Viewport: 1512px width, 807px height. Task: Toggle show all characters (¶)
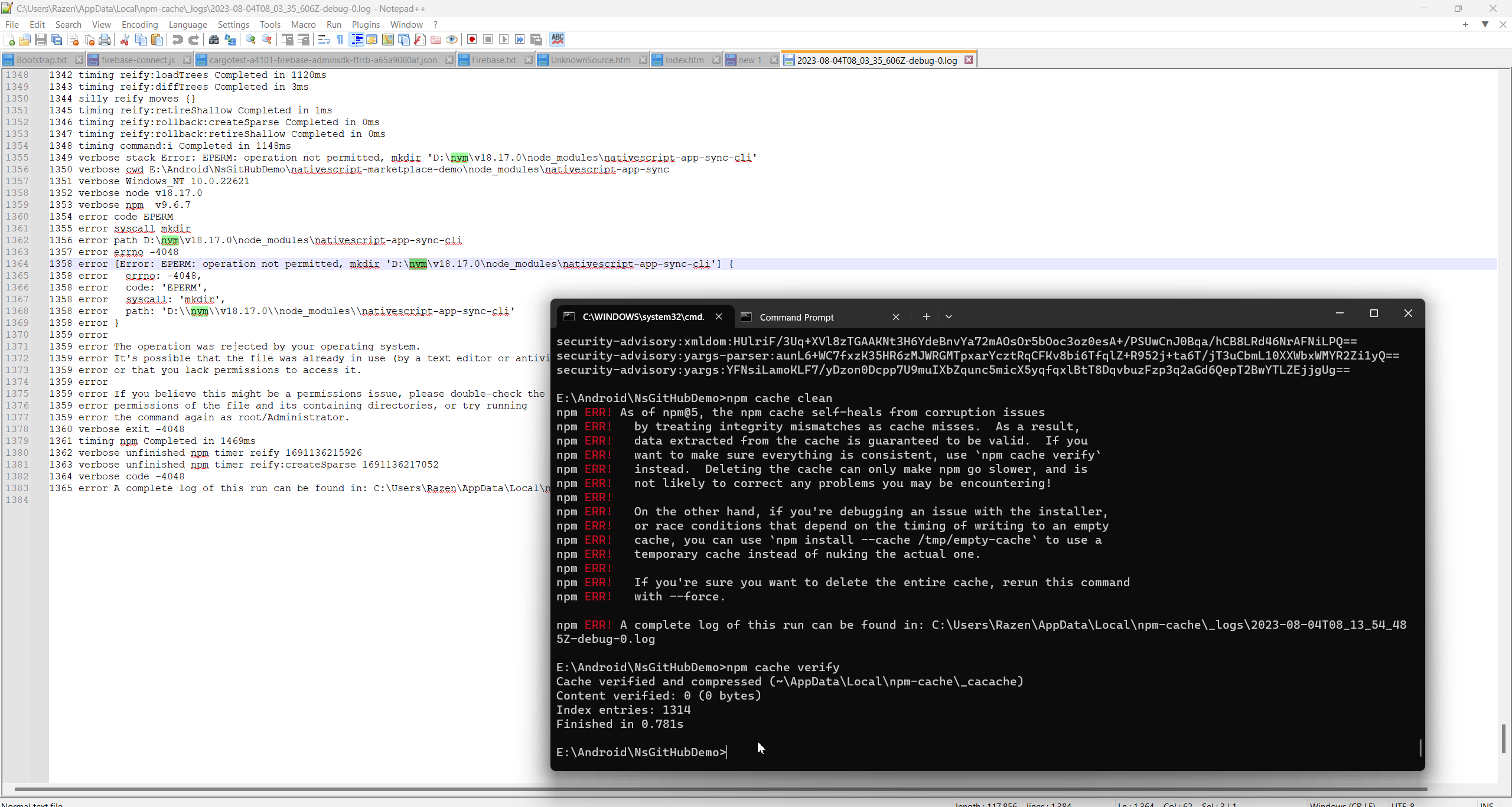[339, 40]
